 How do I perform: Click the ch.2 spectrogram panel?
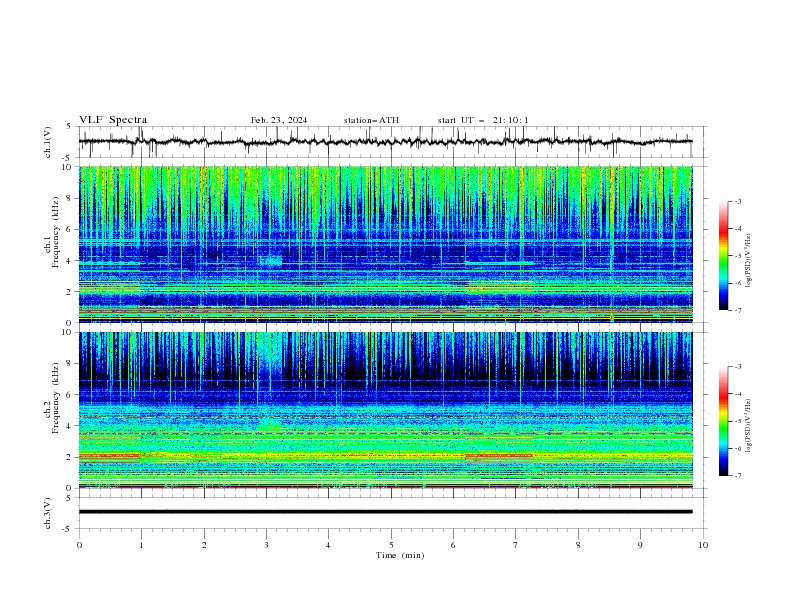click(386, 410)
